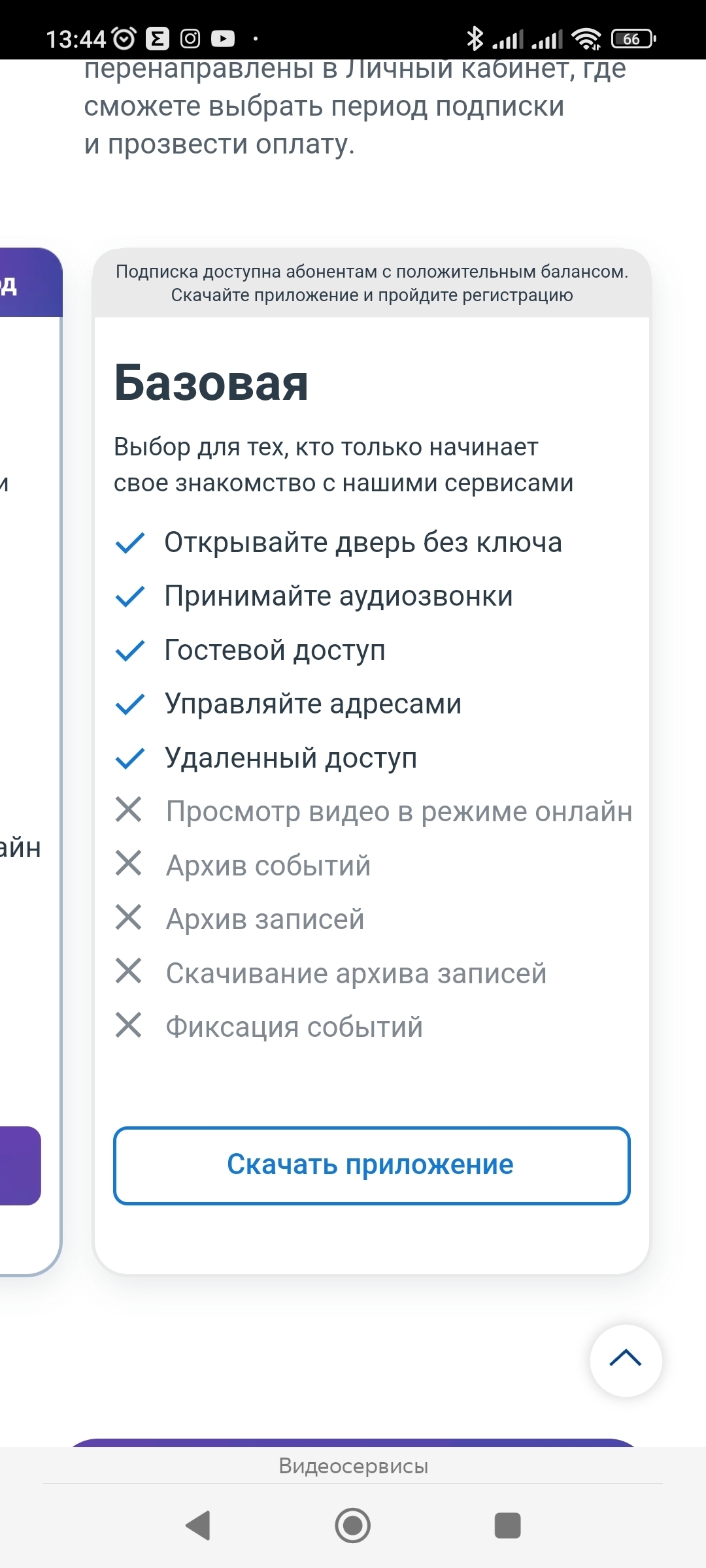Tap cross mark beside 'Фиксация событий'
Viewport: 706px width, 1568px height.
[x=129, y=1024]
